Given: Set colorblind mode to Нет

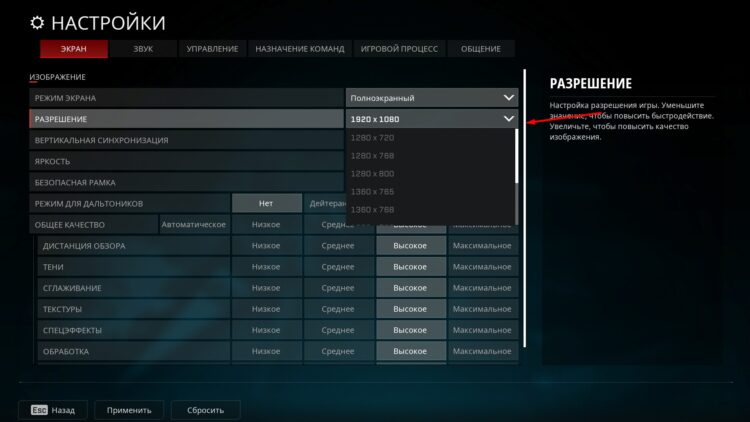Looking at the screenshot, I should [266, 203].
